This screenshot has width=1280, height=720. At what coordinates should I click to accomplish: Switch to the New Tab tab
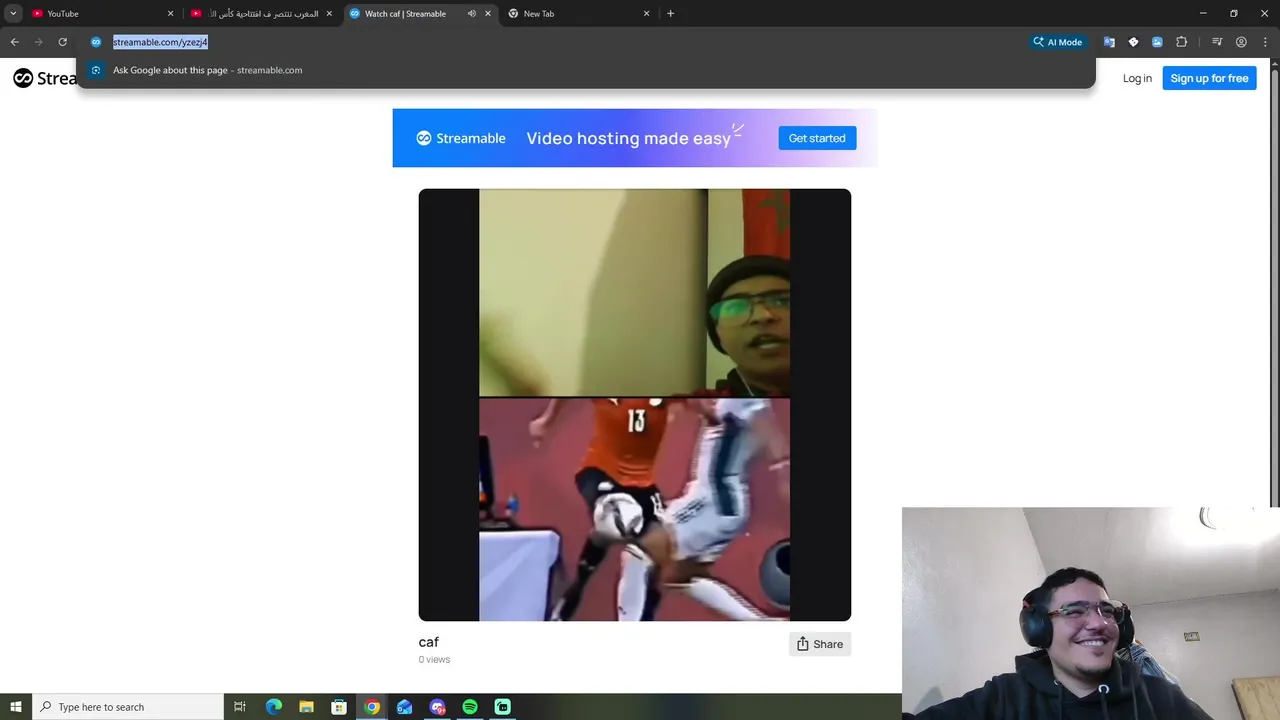[x=578, y=14]
